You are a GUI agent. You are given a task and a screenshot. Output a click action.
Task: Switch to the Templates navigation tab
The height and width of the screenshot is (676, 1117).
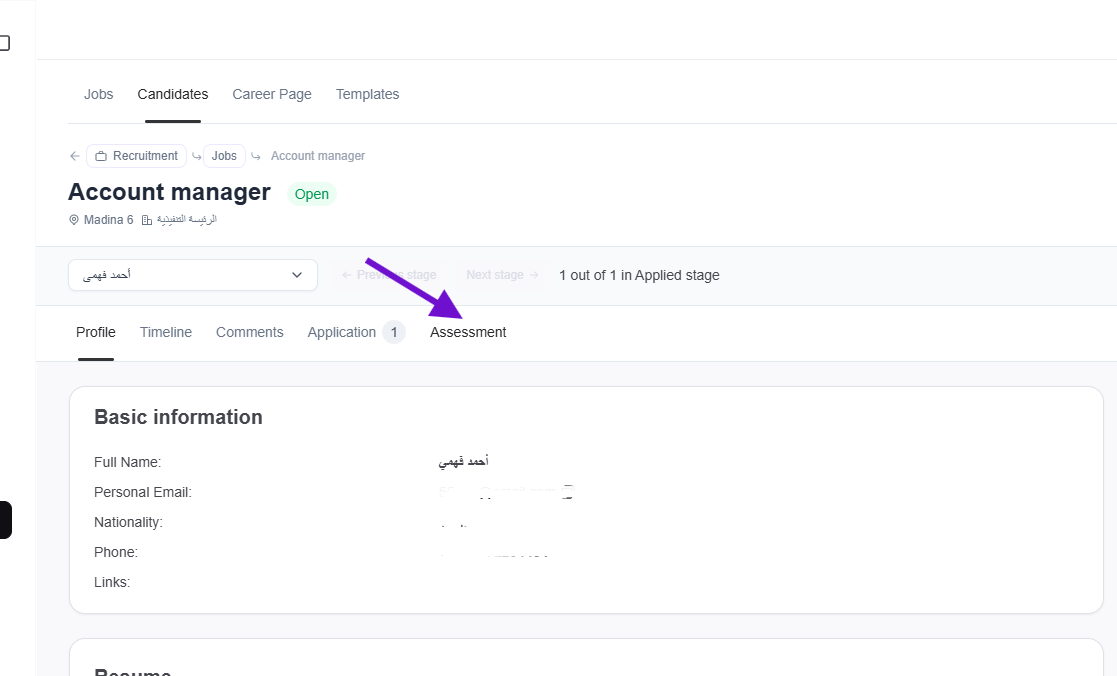pyautogui.click(x=367, y=94)
